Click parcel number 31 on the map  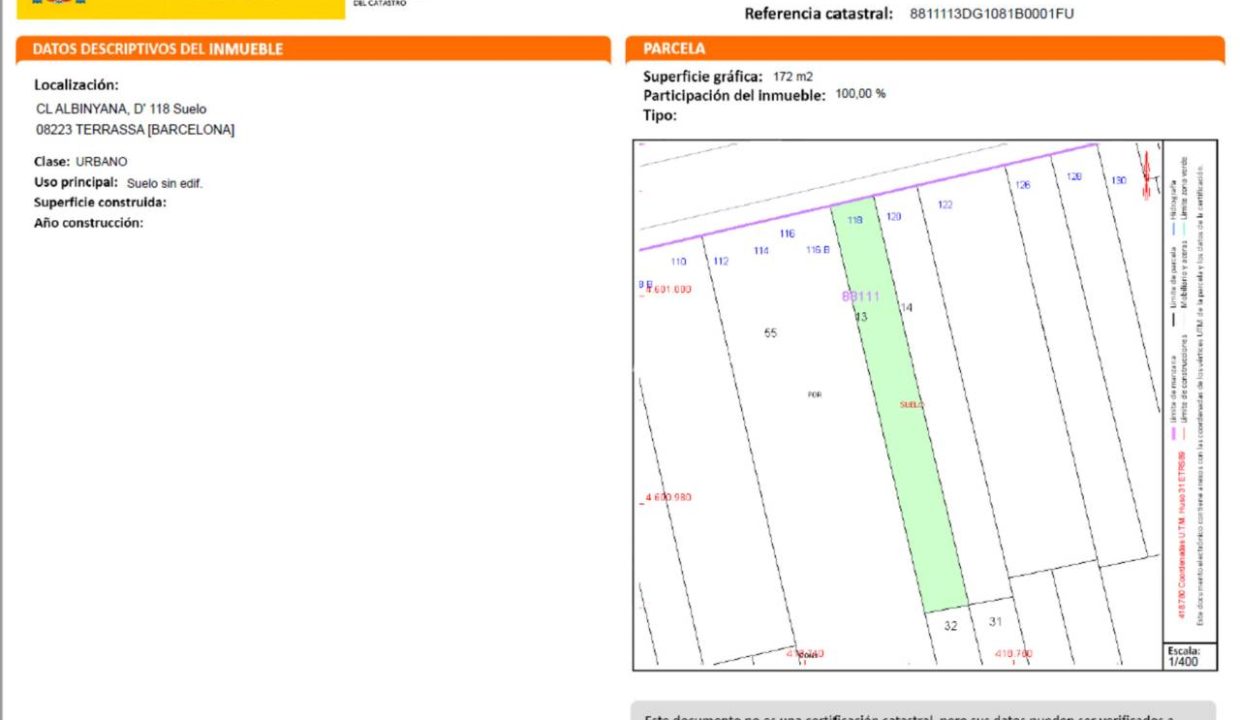pos(996,622)
